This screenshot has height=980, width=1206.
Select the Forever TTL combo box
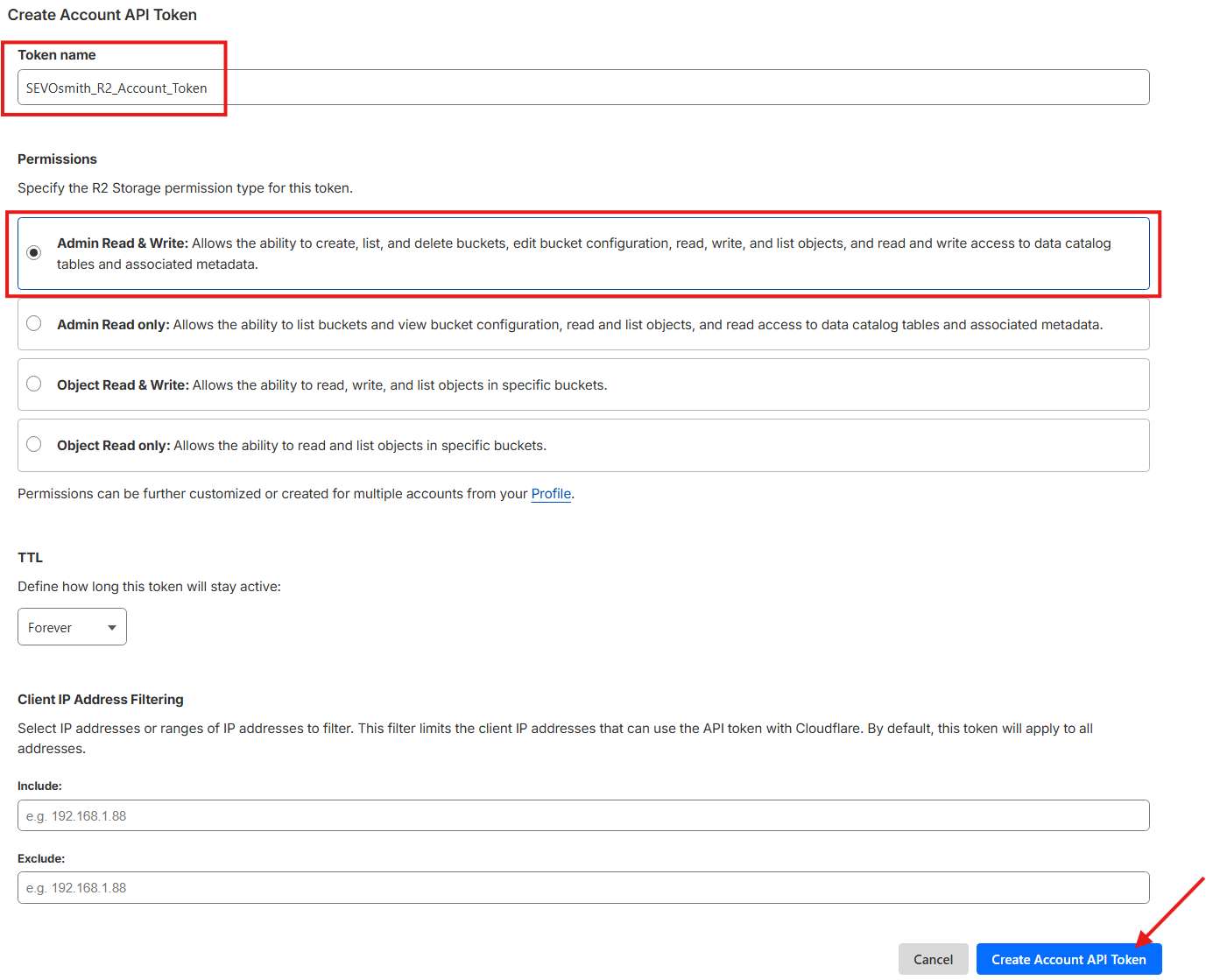72,626
